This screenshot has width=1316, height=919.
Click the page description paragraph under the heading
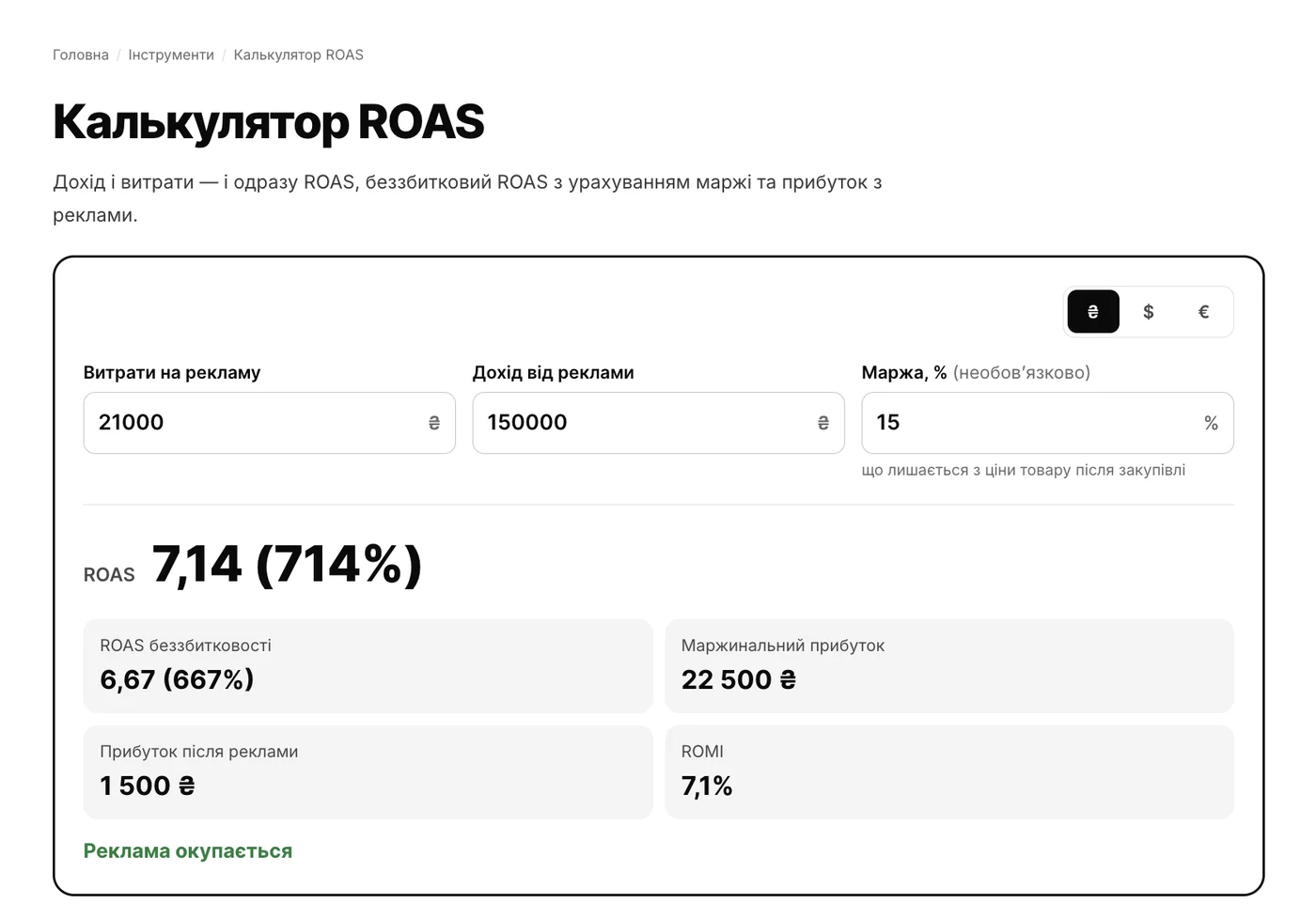tap(467, 198)
